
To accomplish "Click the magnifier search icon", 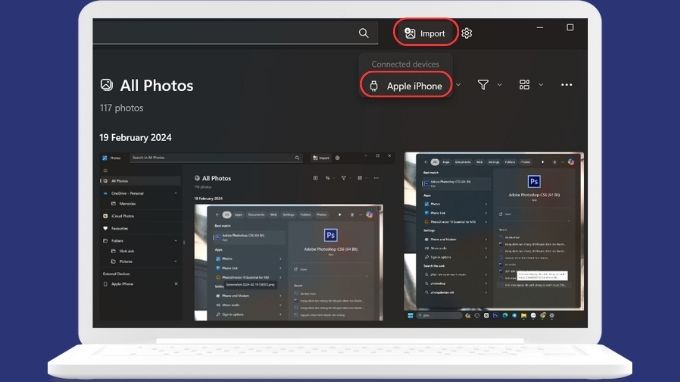I will 363,33.
